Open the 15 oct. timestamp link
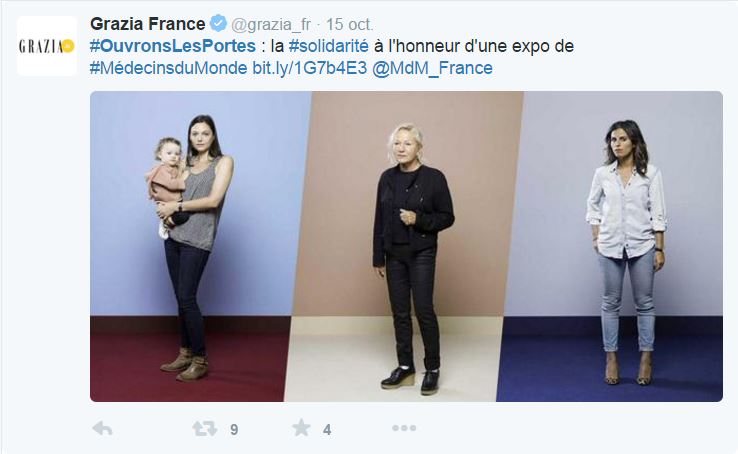This screenshot has height=454, width=738. tap(350, 24)
